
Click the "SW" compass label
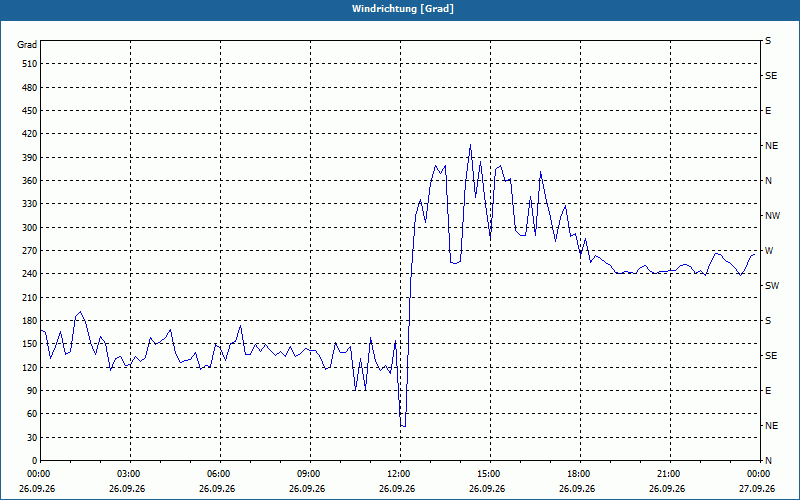click(772, 286)
